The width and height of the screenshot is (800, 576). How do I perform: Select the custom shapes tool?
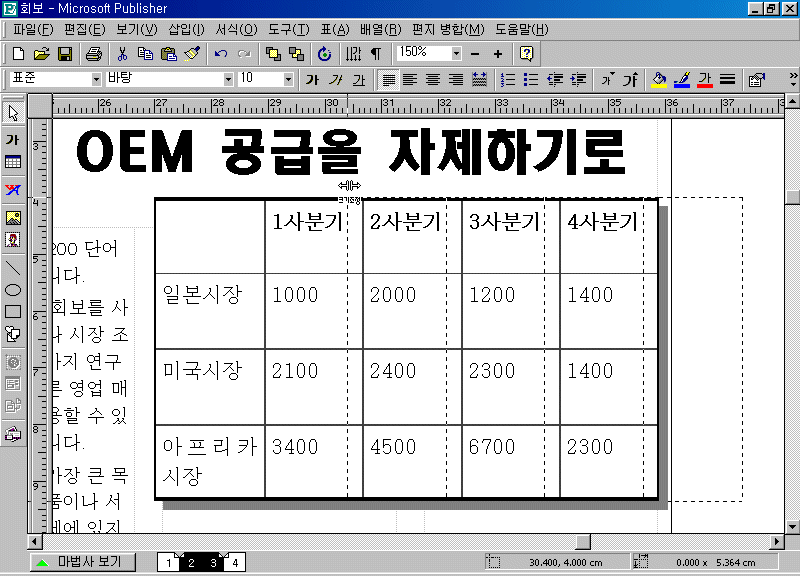point(13,335)
